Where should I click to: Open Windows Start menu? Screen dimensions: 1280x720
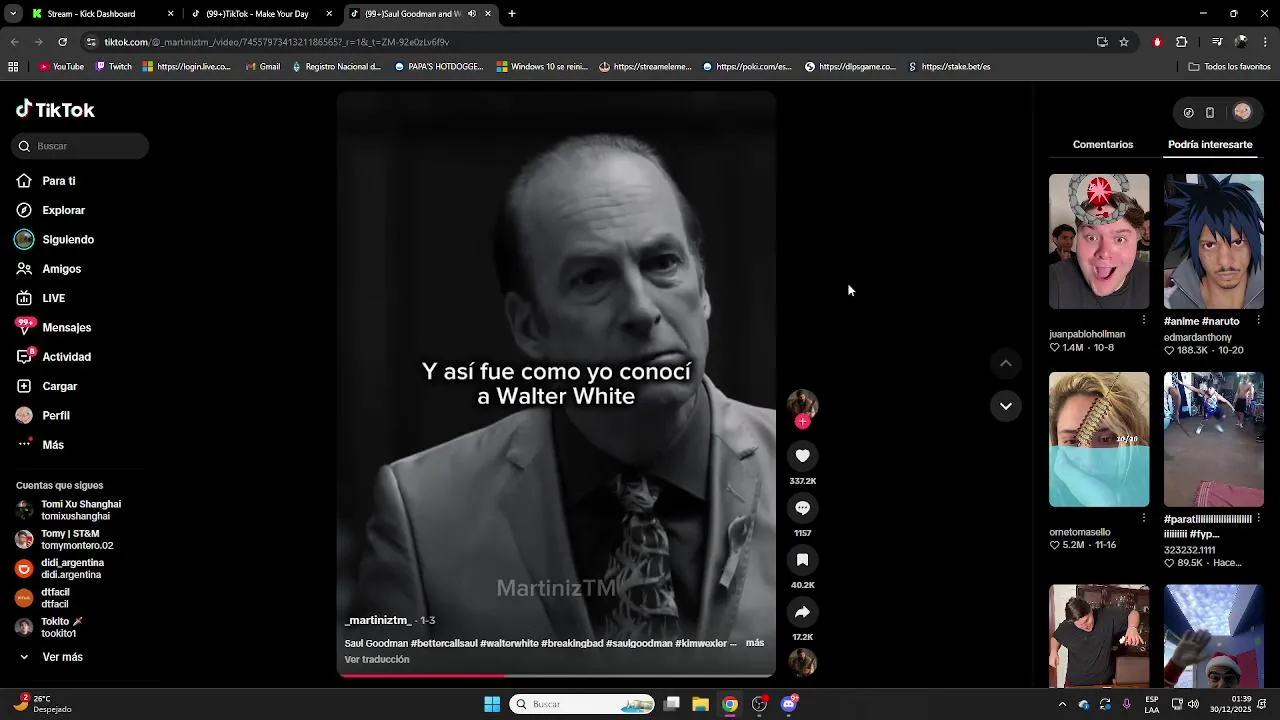pos(492,704)
